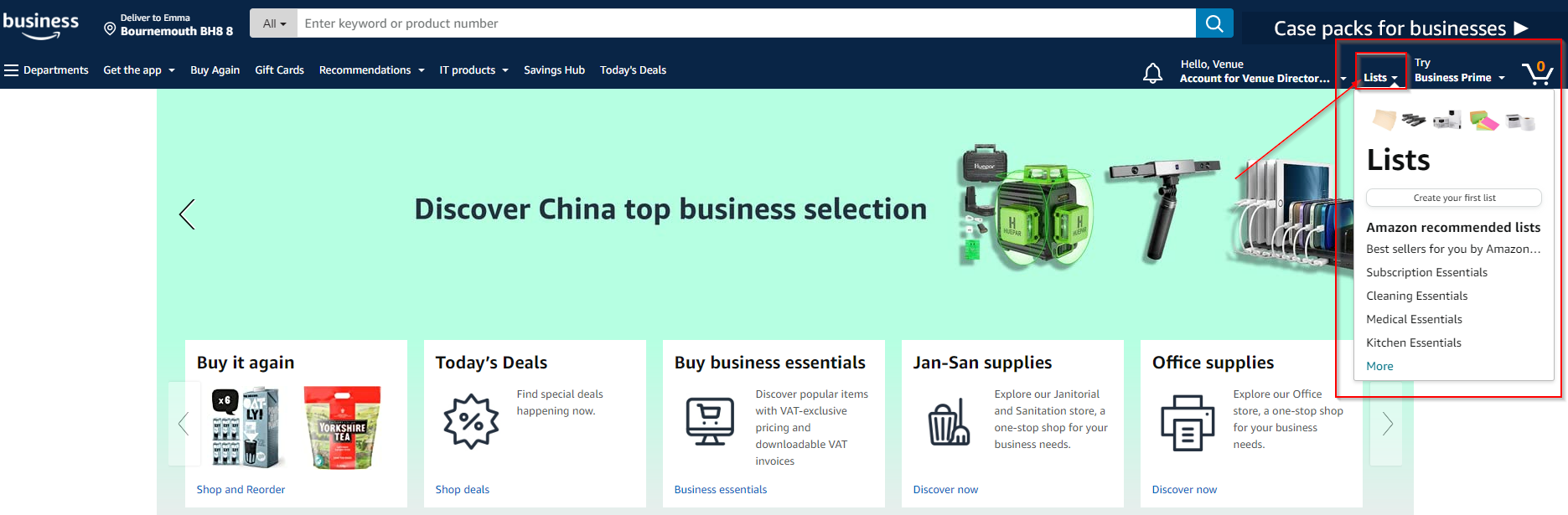The image size is (1568, 515).
Task: Expand the Get the app dropdown
Action: tap(139, 70)
